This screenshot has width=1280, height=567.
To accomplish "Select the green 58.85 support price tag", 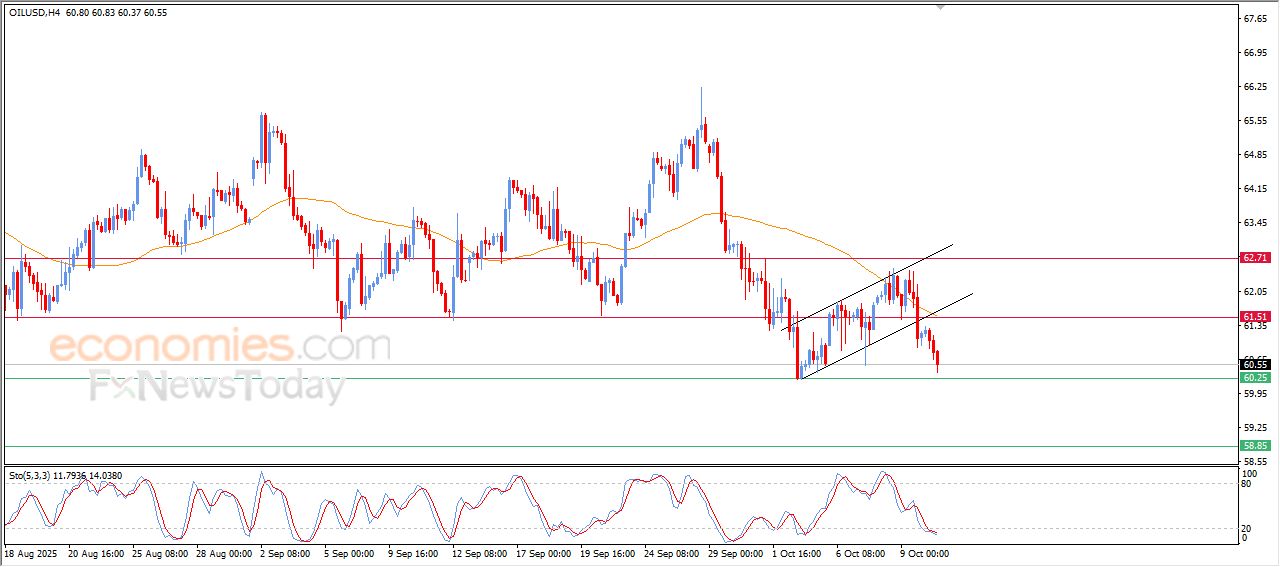I will tap(1254, 446).
